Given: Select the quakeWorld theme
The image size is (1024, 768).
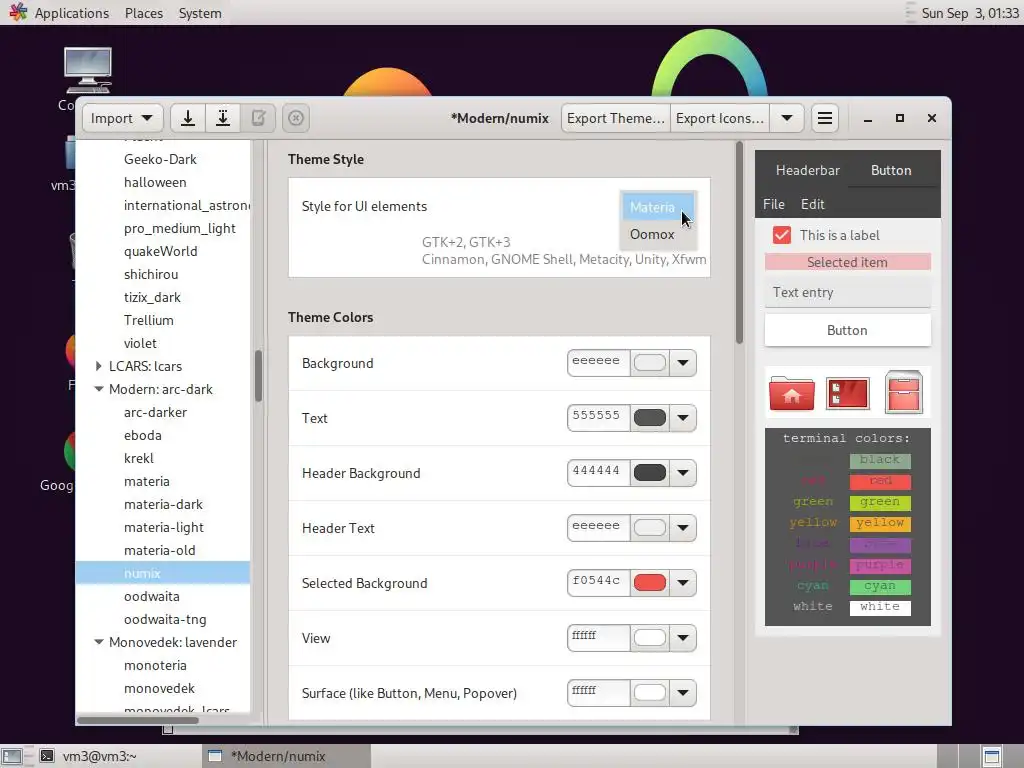Looking at the screenshot, I should [x=161, y=251].
